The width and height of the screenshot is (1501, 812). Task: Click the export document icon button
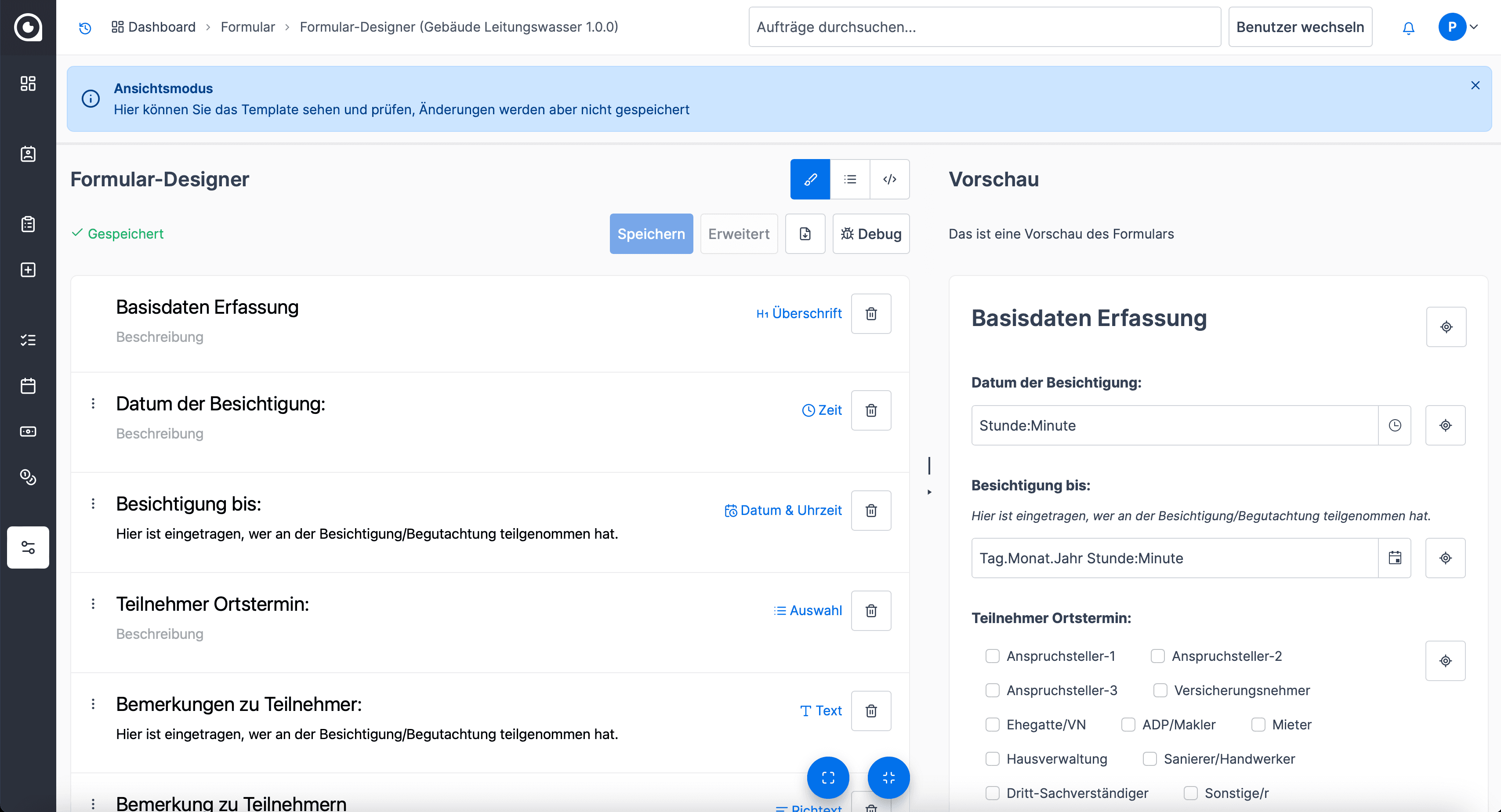tap(805, 234)
